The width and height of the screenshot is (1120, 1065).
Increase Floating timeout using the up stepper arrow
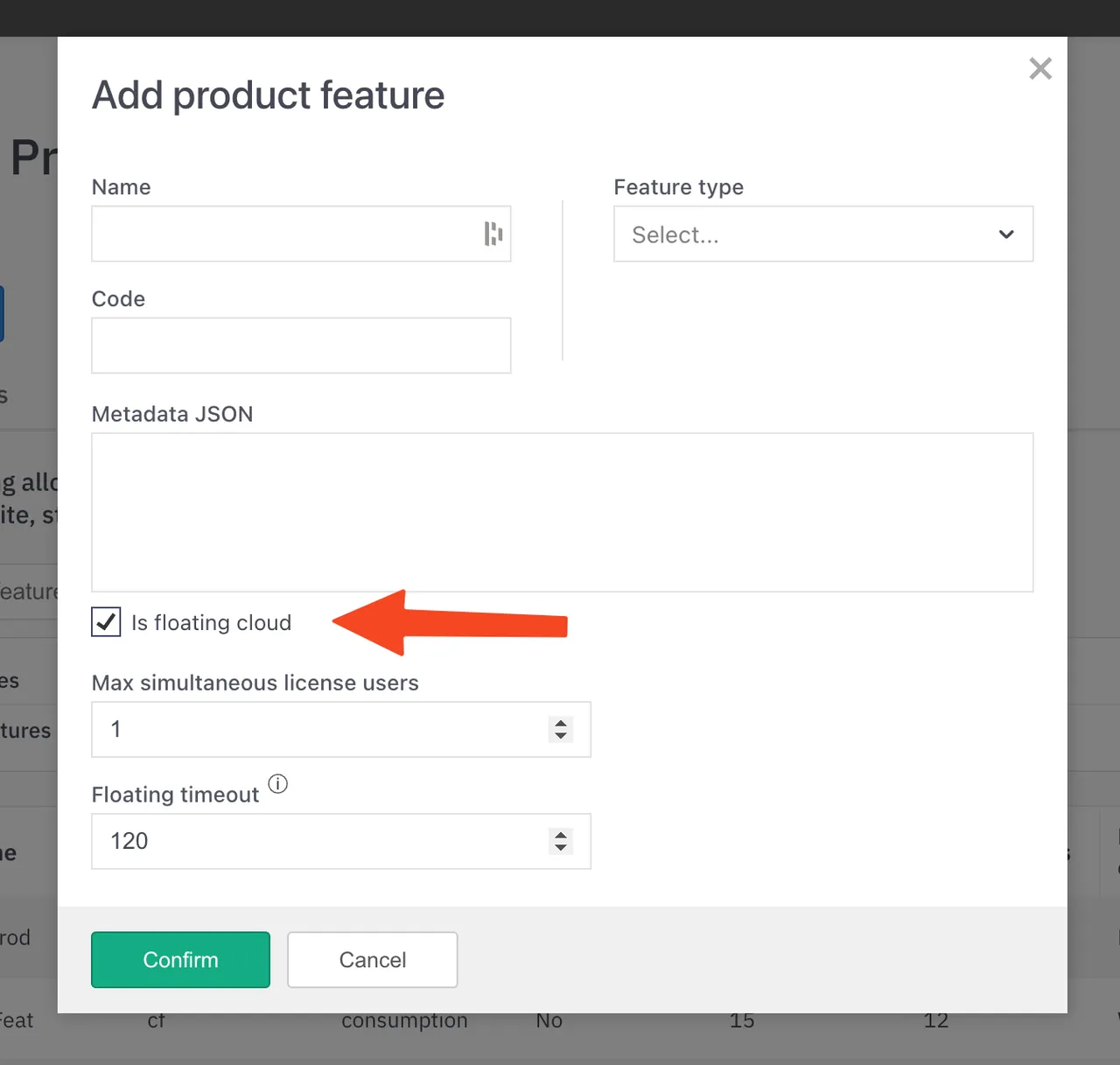coord(561,835)
